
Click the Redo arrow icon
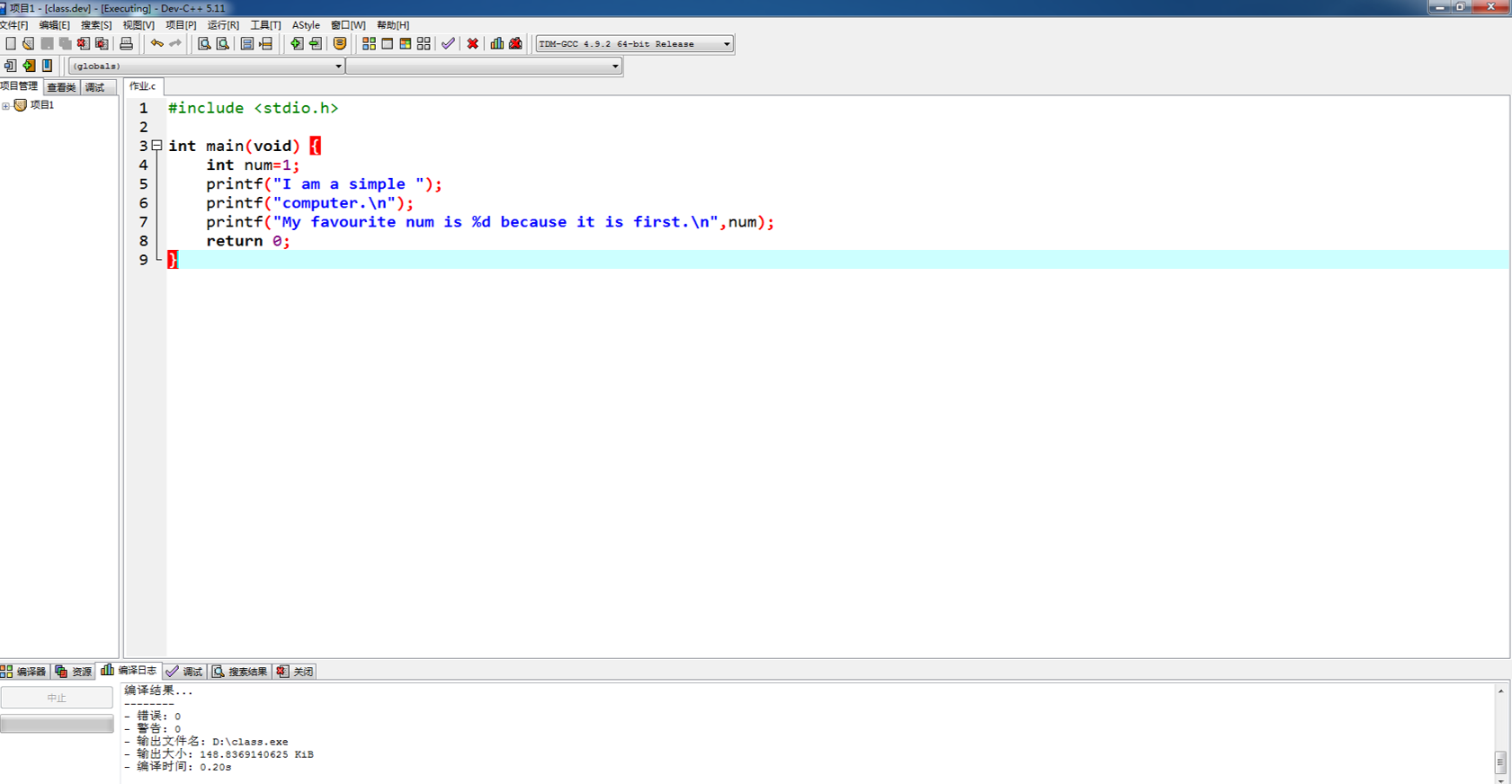click(175, 43)
